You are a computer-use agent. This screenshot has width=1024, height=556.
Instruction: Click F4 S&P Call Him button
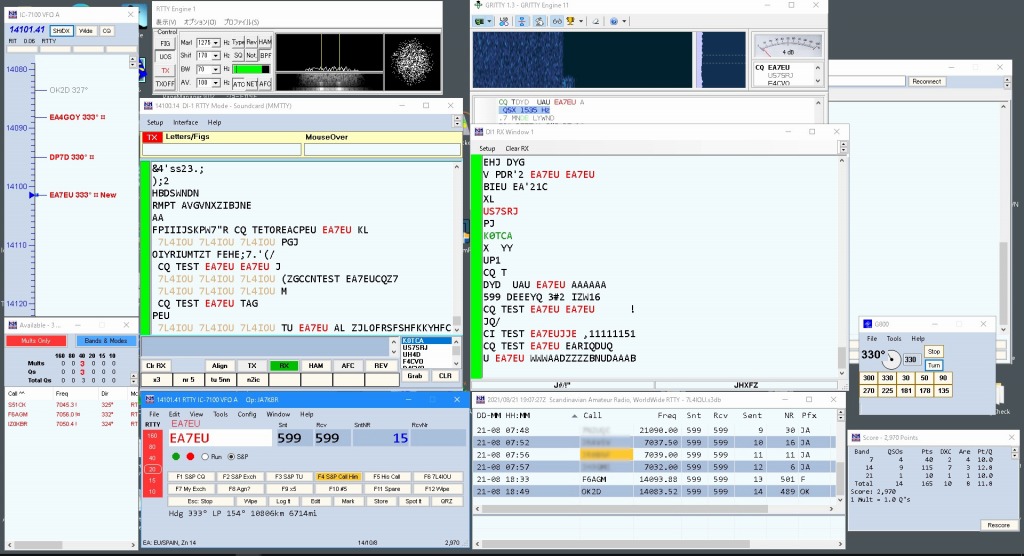(x=338, y=477)
